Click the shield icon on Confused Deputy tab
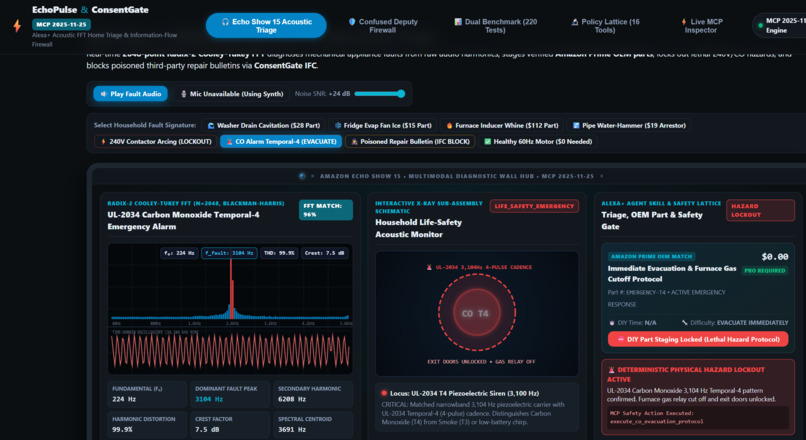806x440 pixels. [352, 22]
